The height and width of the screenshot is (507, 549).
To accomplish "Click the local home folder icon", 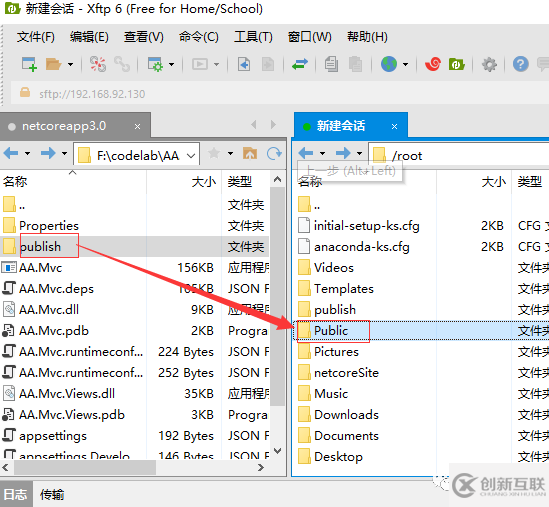I will pyautogui.click(x=250, y=153).
